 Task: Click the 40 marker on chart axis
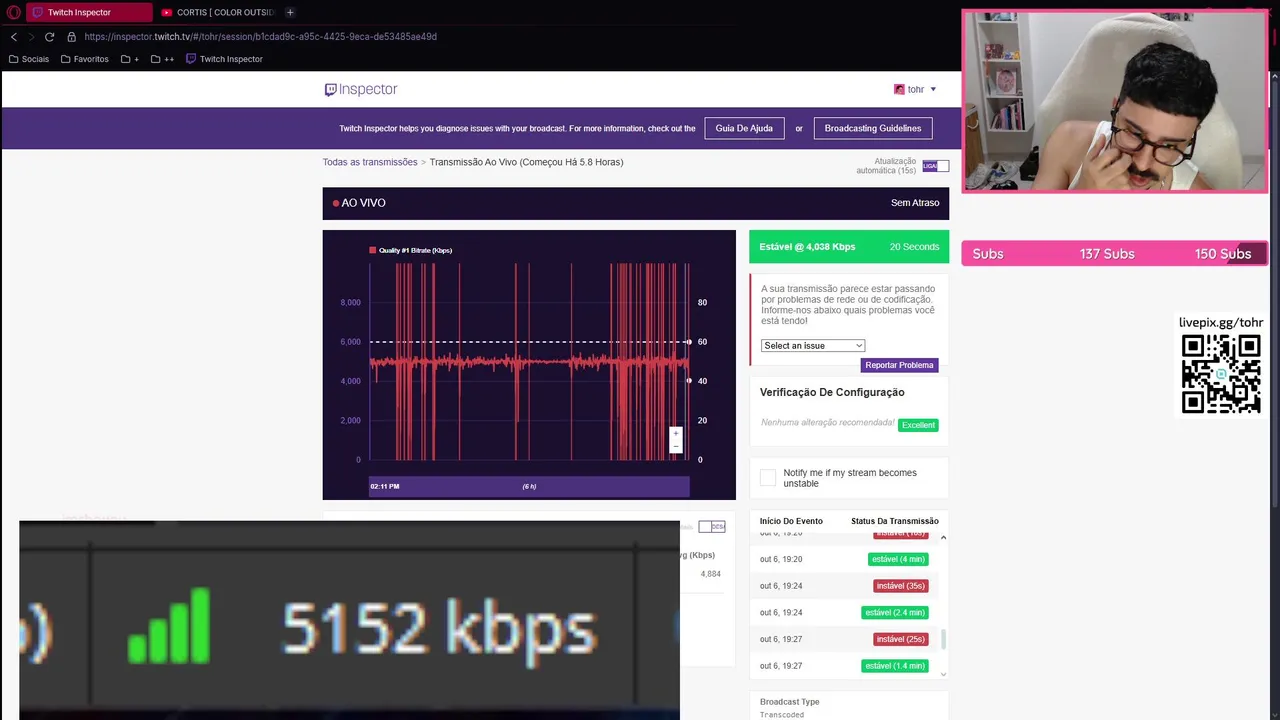point(689,381)
